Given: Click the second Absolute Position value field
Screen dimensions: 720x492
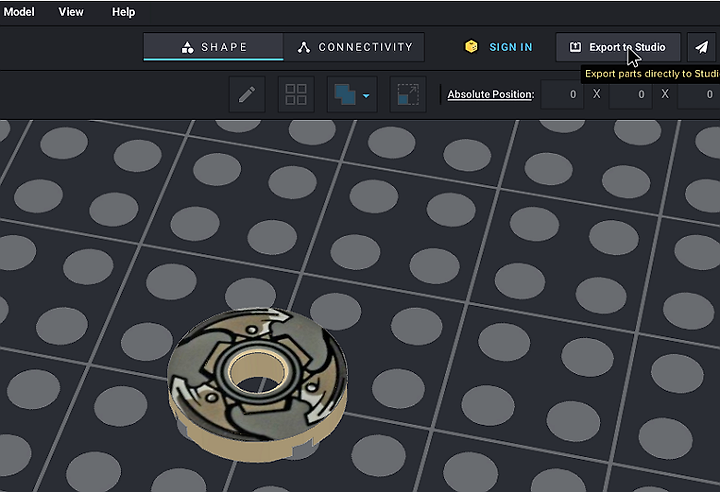Looking at the screenshot, I should click(630, 94).
